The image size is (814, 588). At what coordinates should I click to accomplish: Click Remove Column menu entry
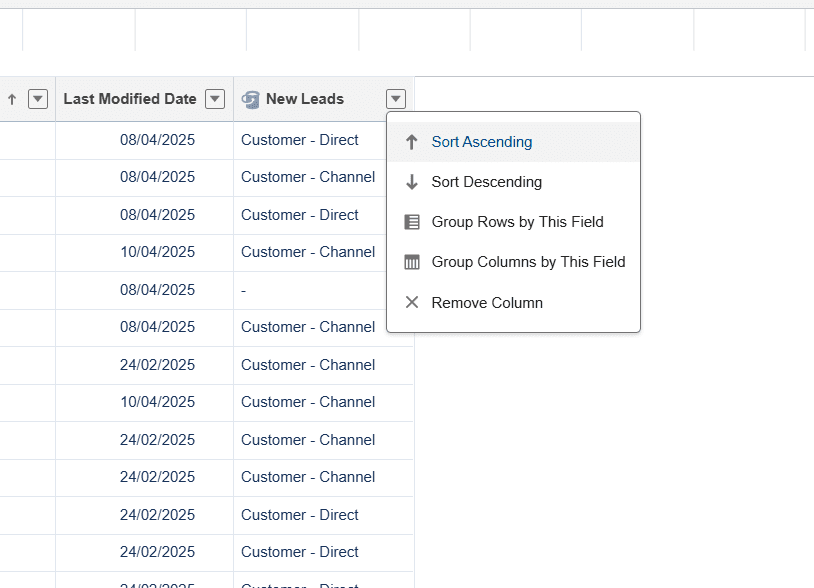[x=513, y=302]
